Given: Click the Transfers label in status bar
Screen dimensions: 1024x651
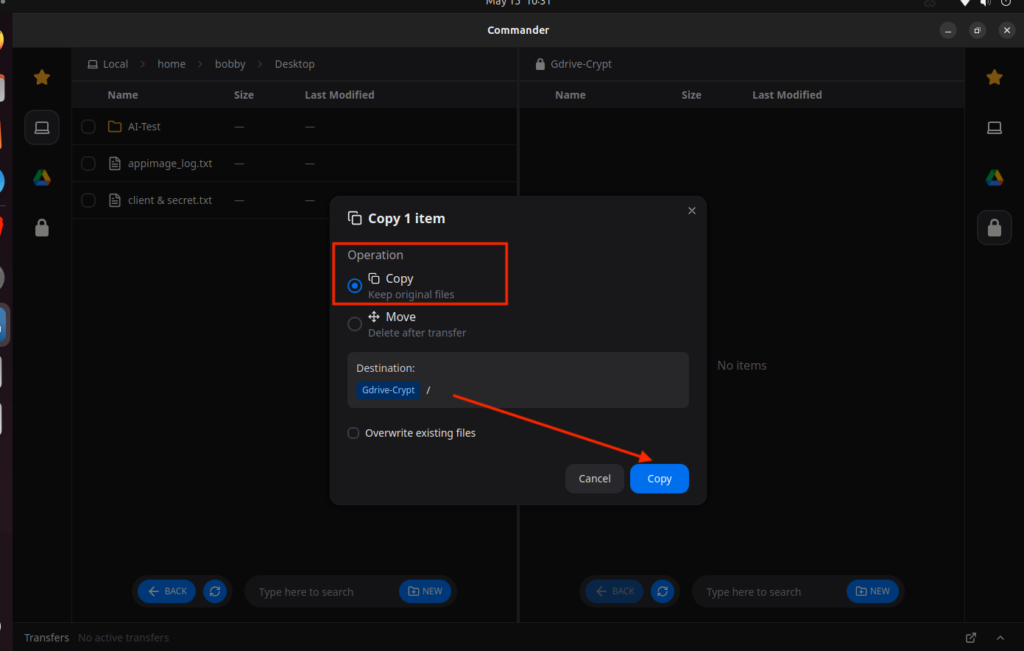Looking at the screenshot, I should [46, 637].
